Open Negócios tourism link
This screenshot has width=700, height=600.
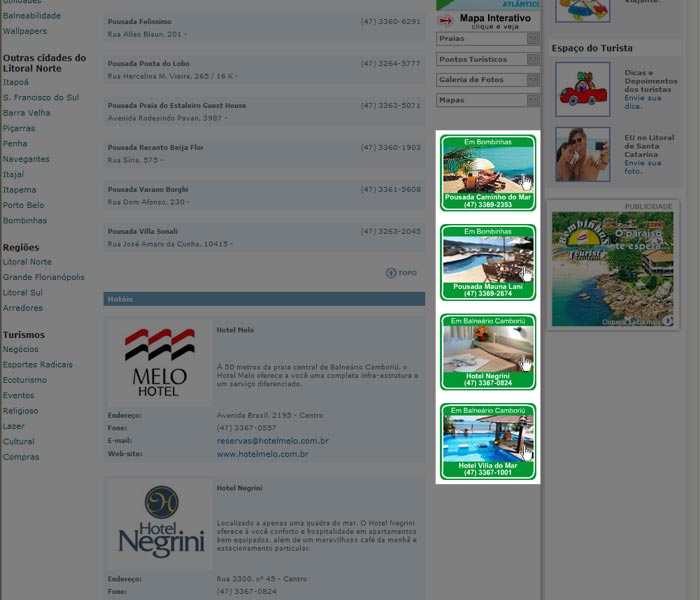tap(21, 350)
